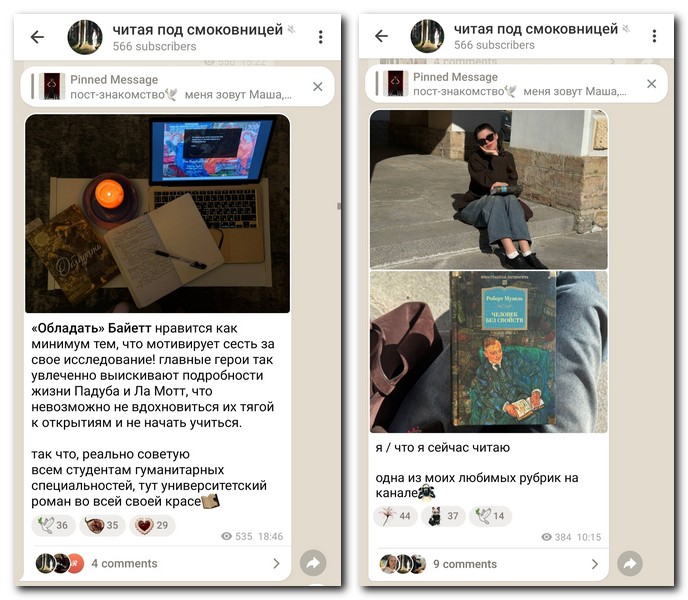The height and width of the screenshot is (600, 688).
Task: Open channel avatar on right screen
Action: 427,36
